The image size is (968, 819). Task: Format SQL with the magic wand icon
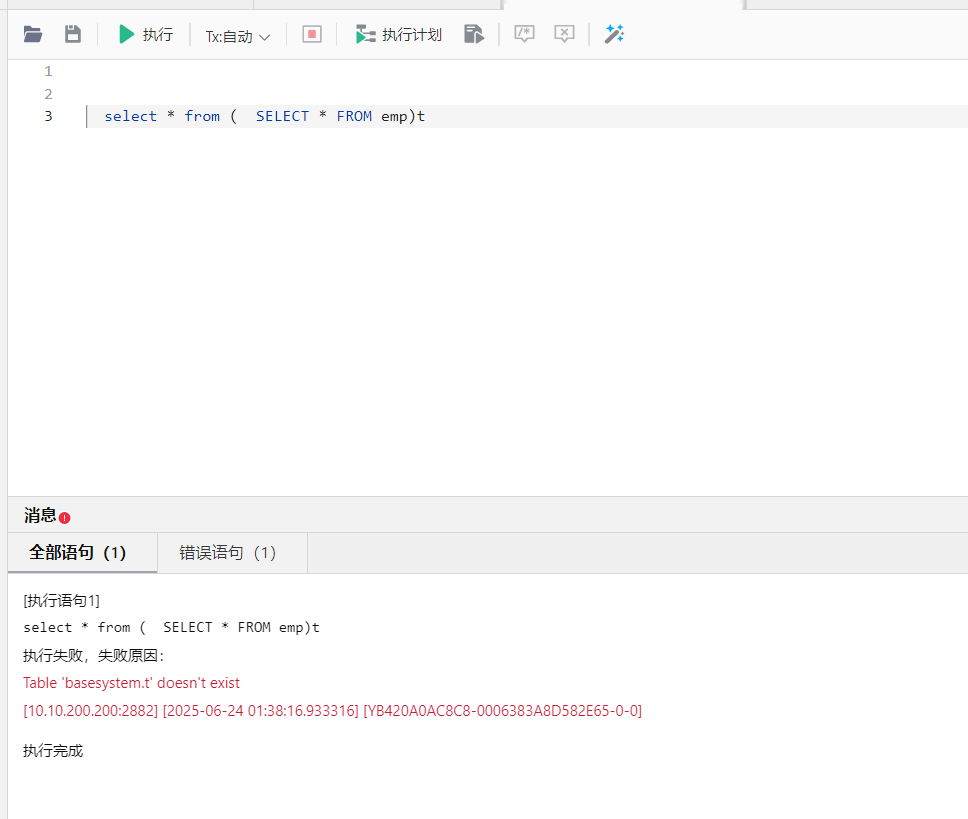tap(614, 34)
